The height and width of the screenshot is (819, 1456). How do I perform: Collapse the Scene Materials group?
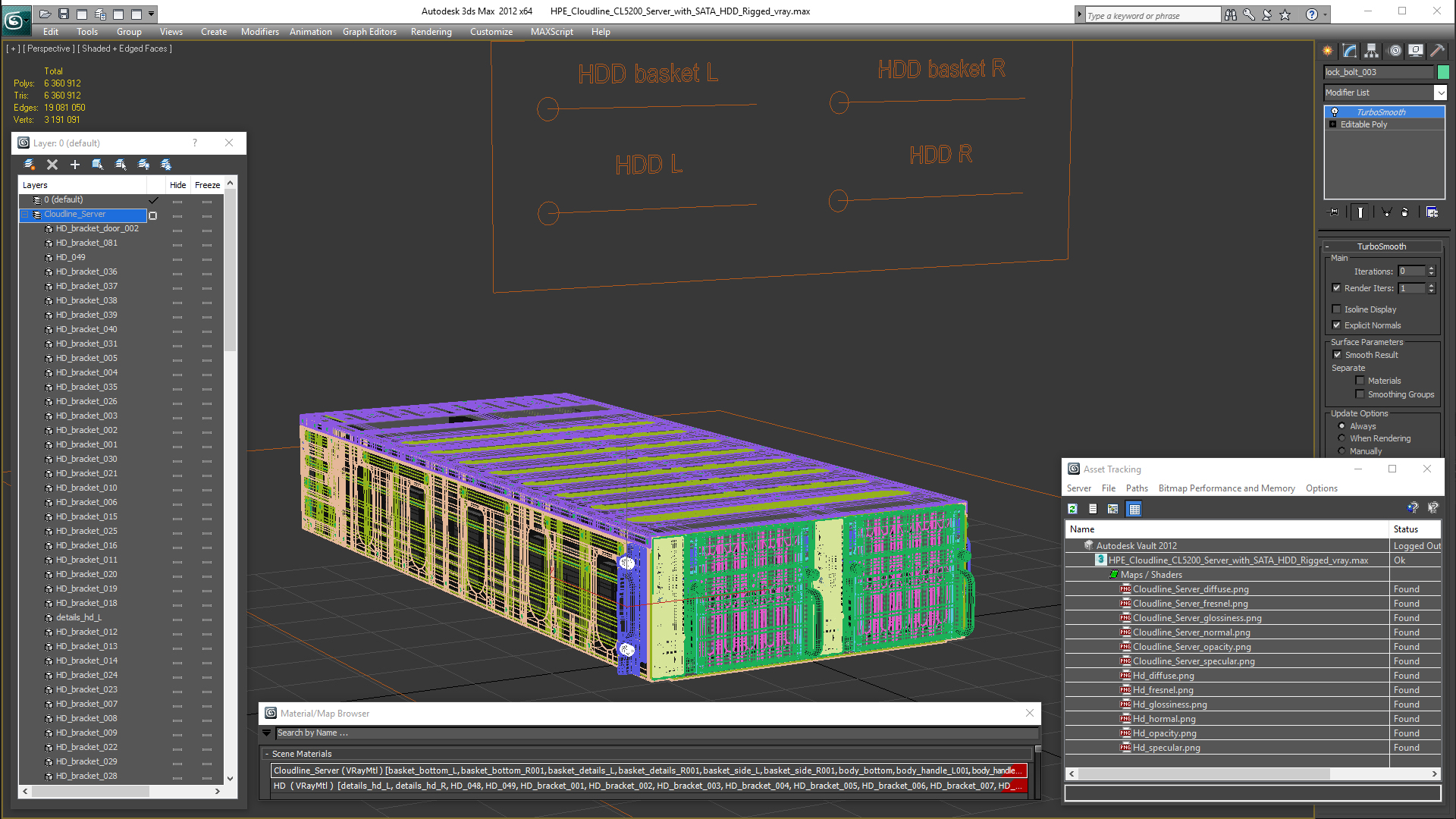267,754
